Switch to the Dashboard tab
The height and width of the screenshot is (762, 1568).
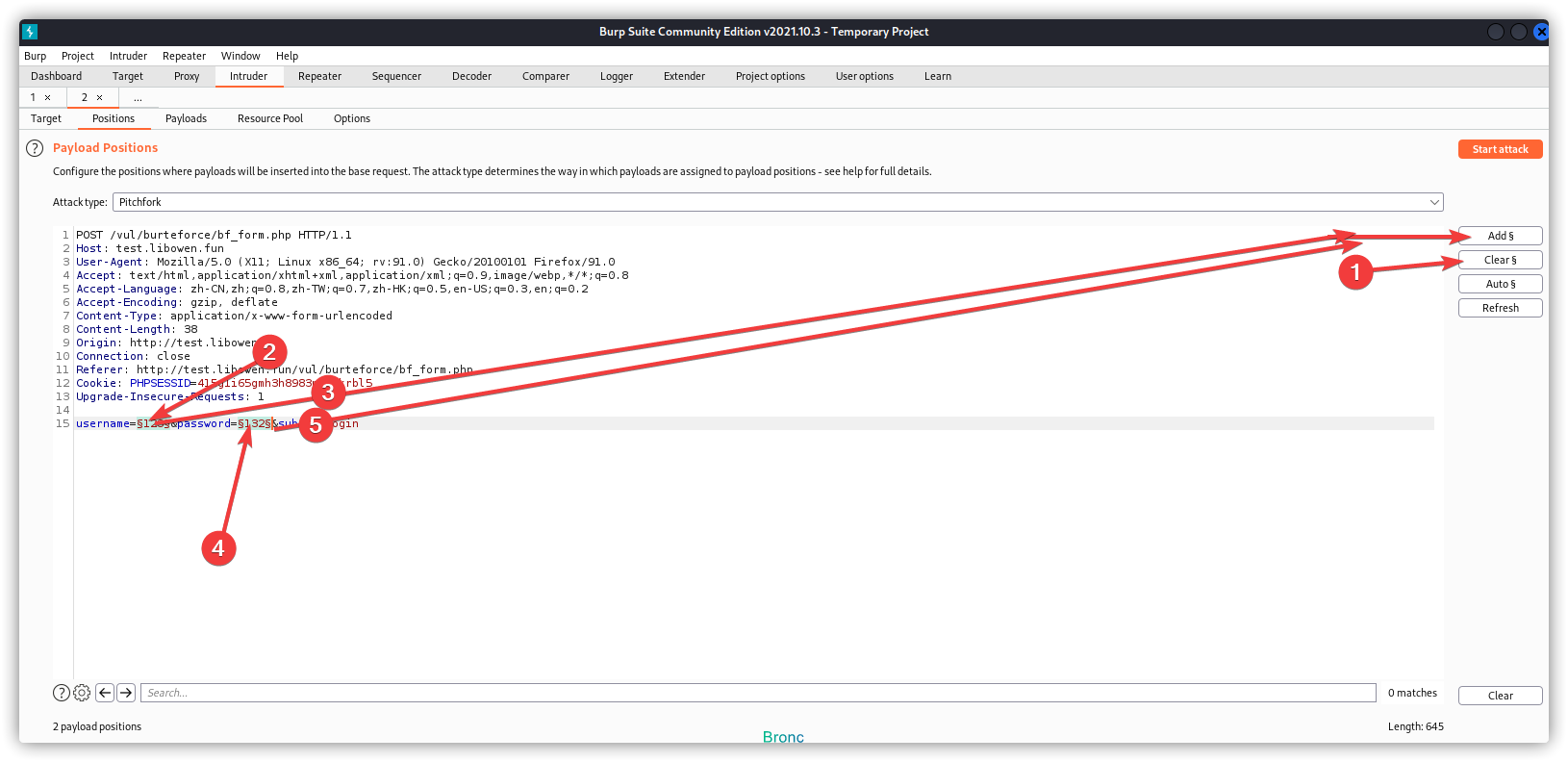[x=57, y=76]
